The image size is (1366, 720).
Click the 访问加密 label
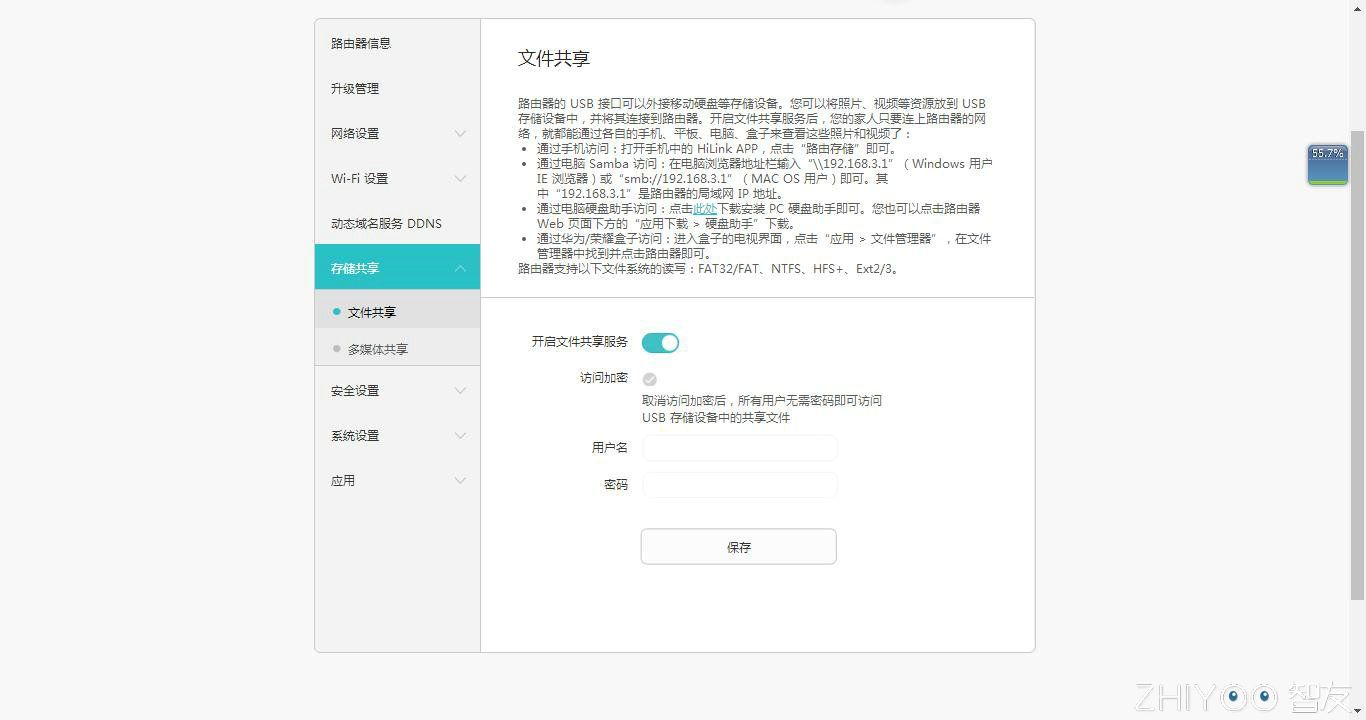point(604,378)
